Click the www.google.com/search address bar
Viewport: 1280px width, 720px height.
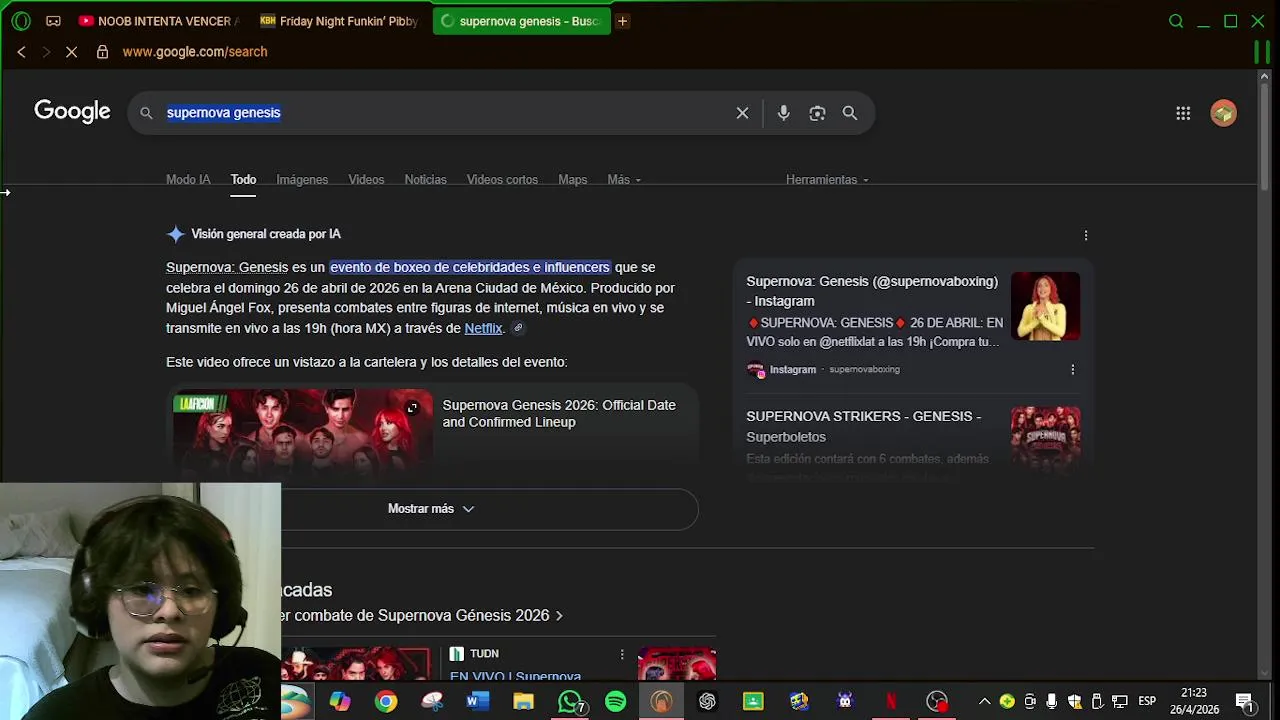coord(194,52)
